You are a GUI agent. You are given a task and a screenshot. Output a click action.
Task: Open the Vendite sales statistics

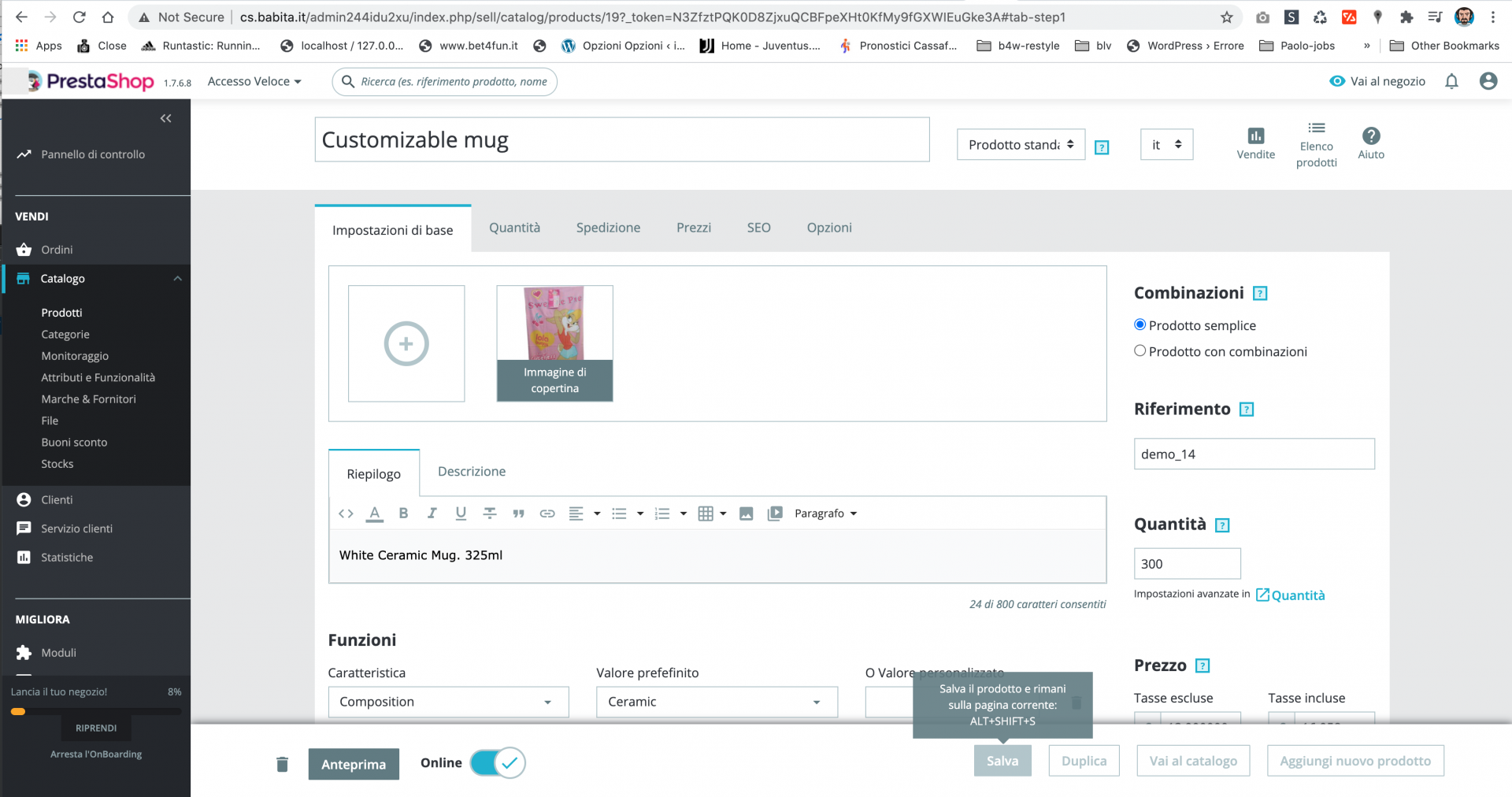click(1256, 143)
